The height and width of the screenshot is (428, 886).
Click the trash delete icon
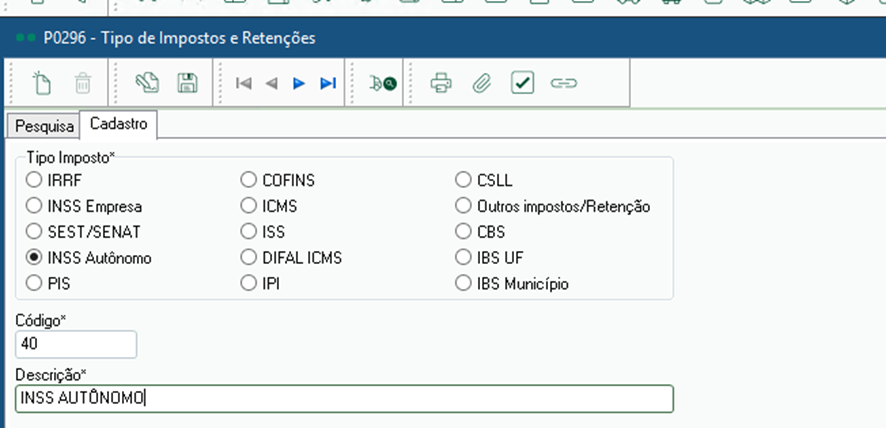click(82, 84)
